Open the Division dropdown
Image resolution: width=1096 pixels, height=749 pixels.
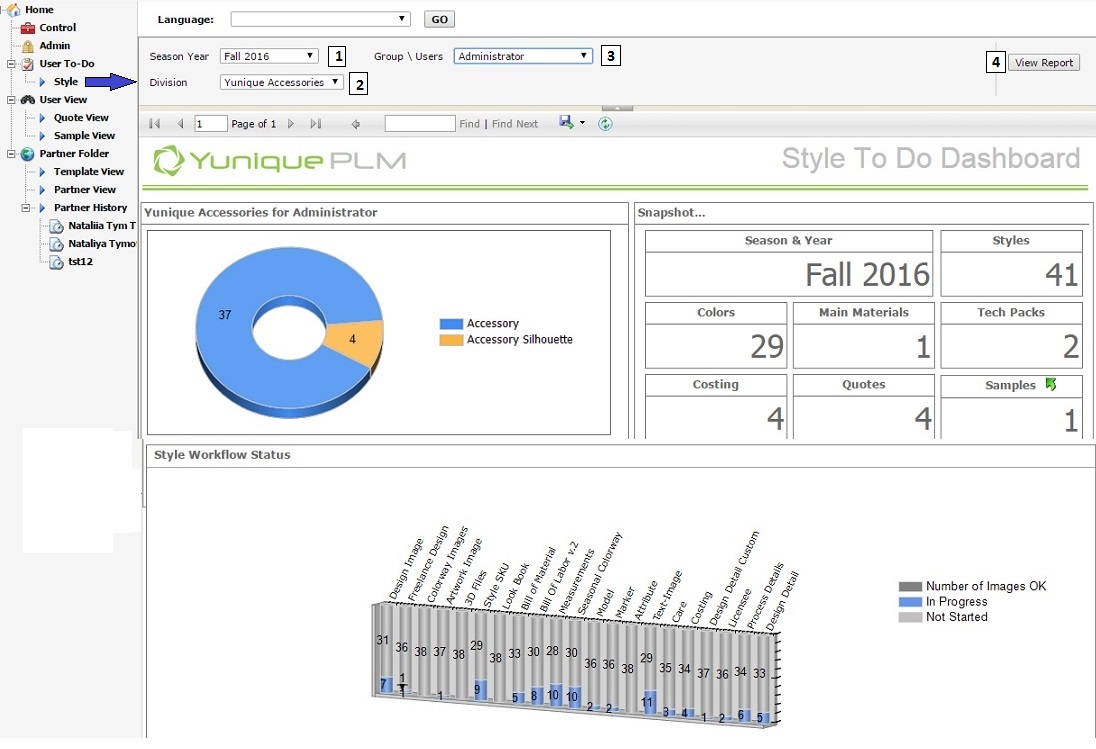[x=281, y=82]
